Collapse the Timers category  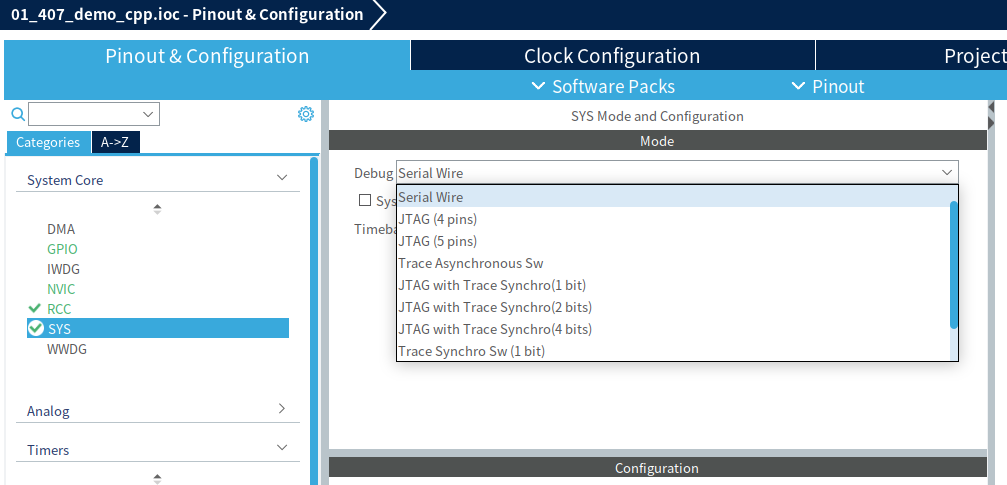click(x=281, y=448)
